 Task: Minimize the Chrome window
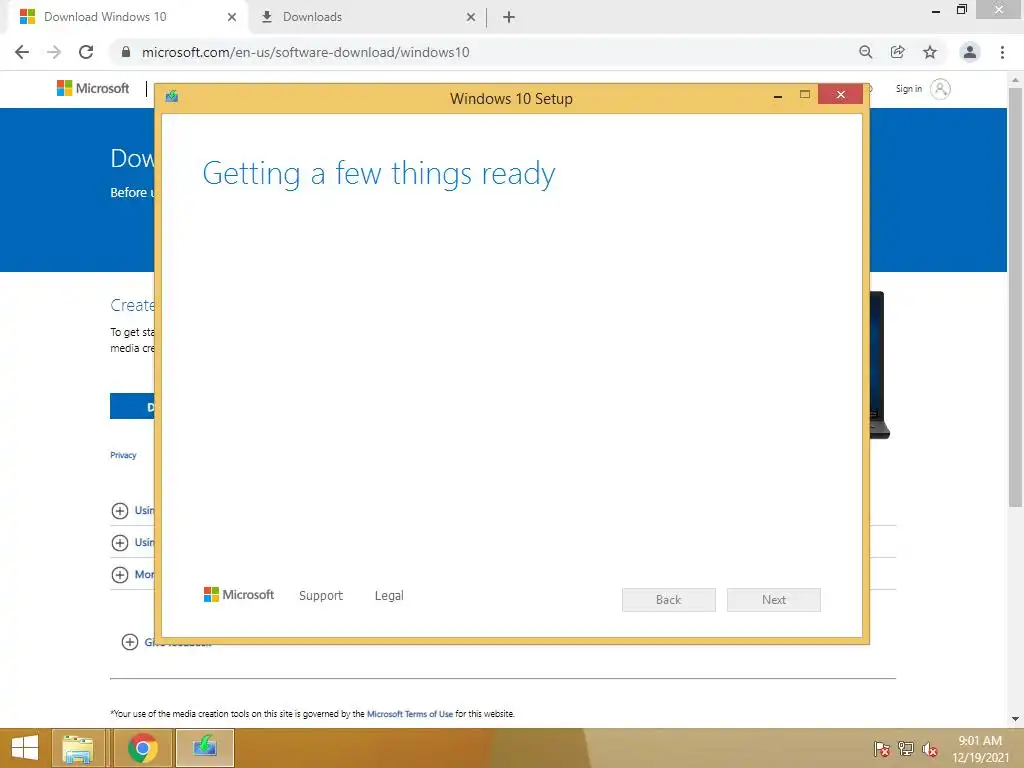936,10
